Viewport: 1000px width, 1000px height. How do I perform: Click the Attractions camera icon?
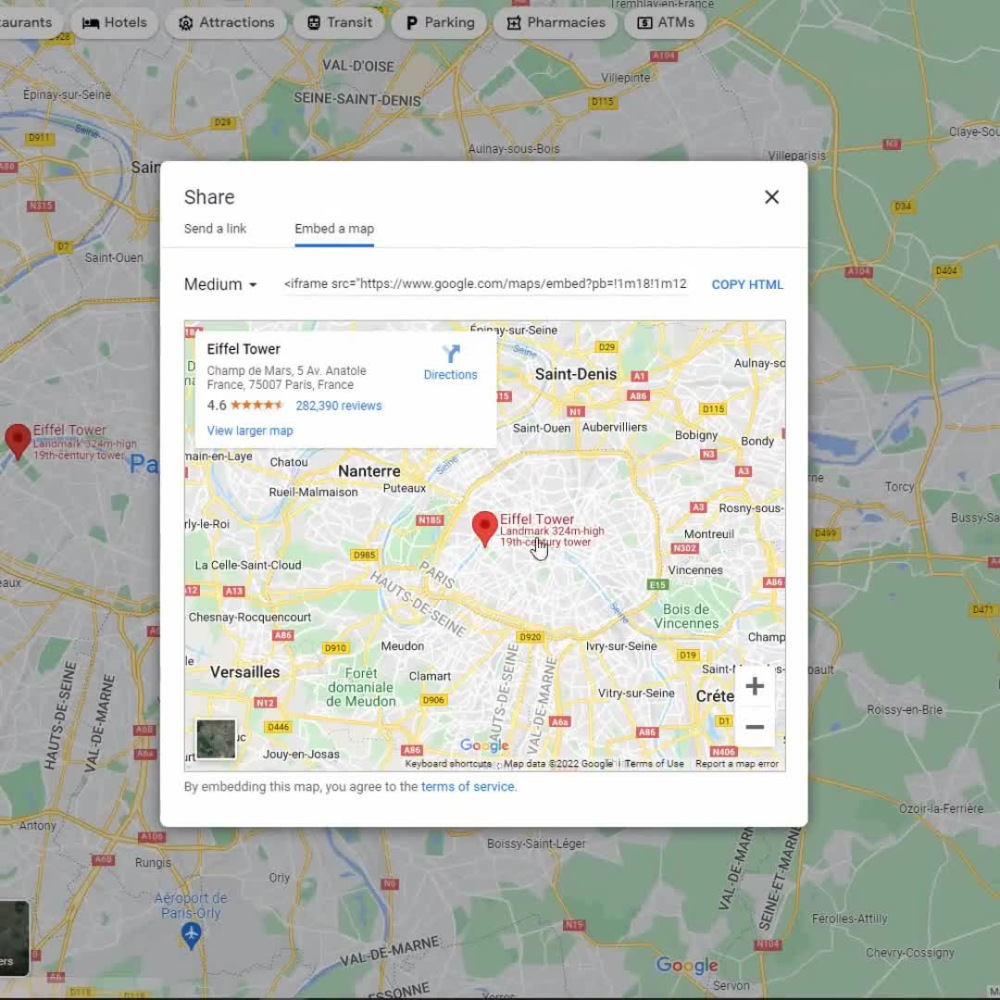click(185, 23)
